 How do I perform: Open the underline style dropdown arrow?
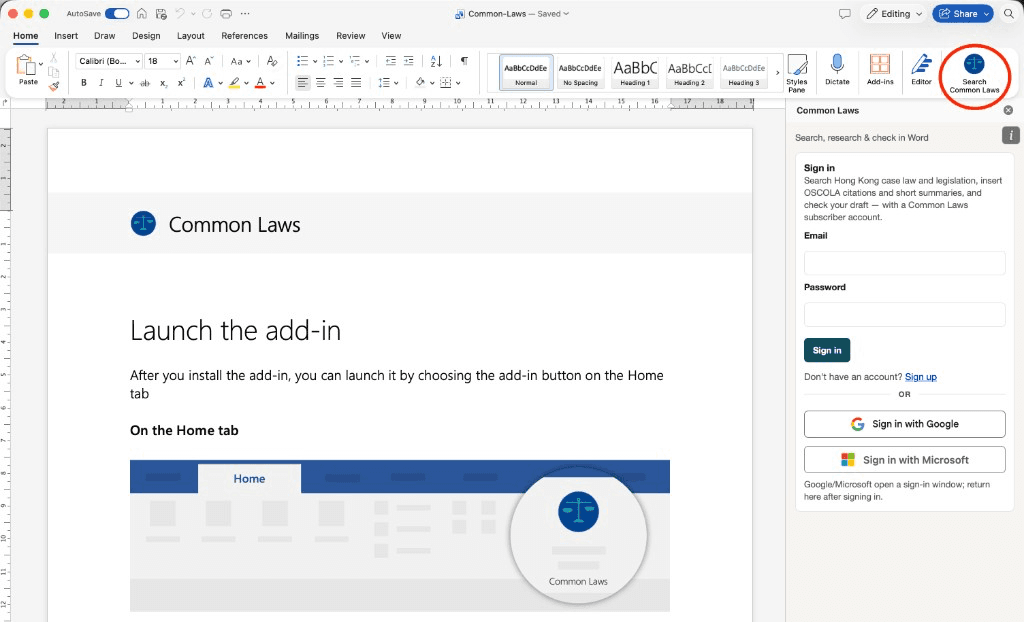[x=131, y=83]
